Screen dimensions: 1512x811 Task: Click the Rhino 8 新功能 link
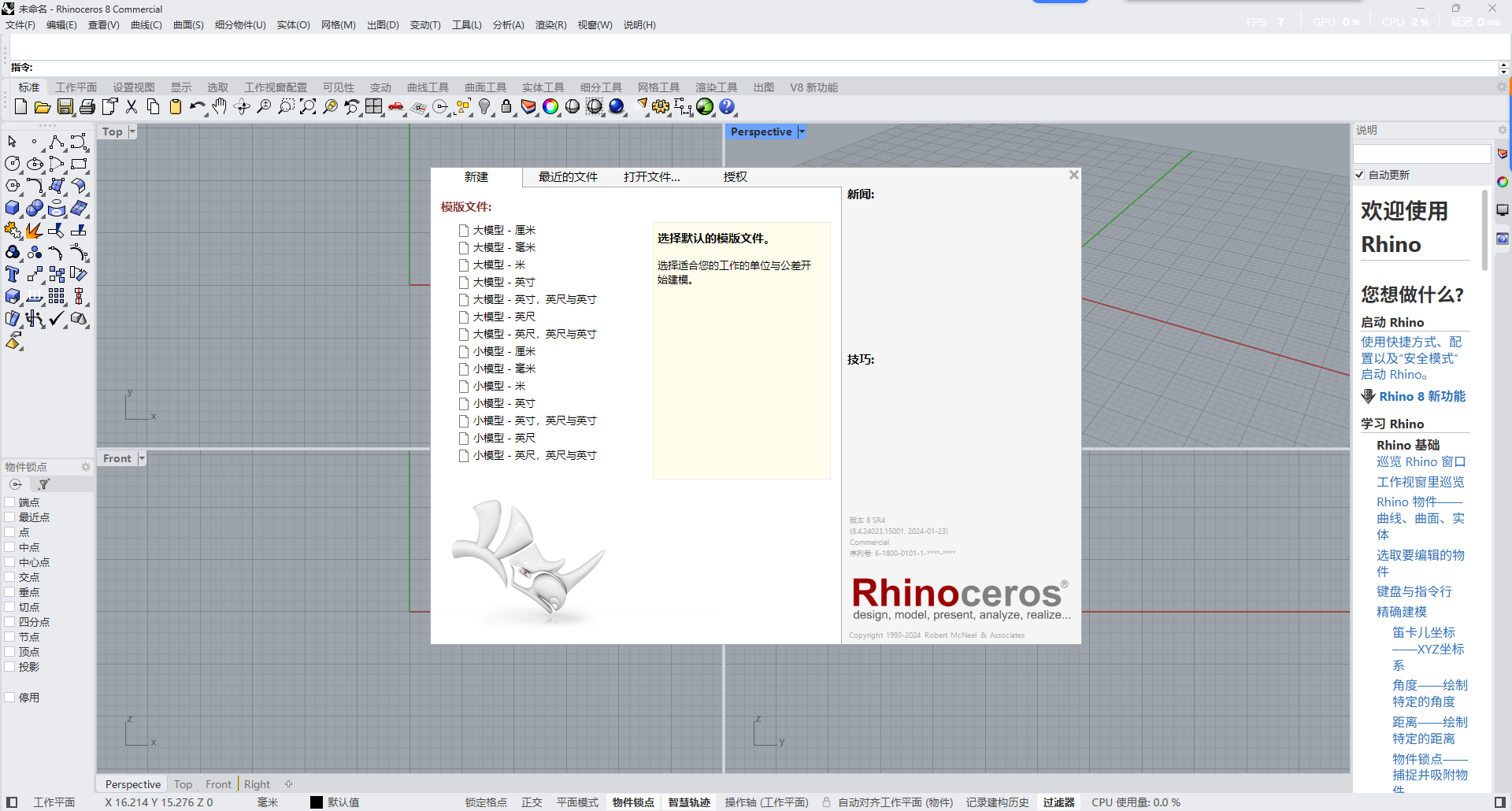1421,396
